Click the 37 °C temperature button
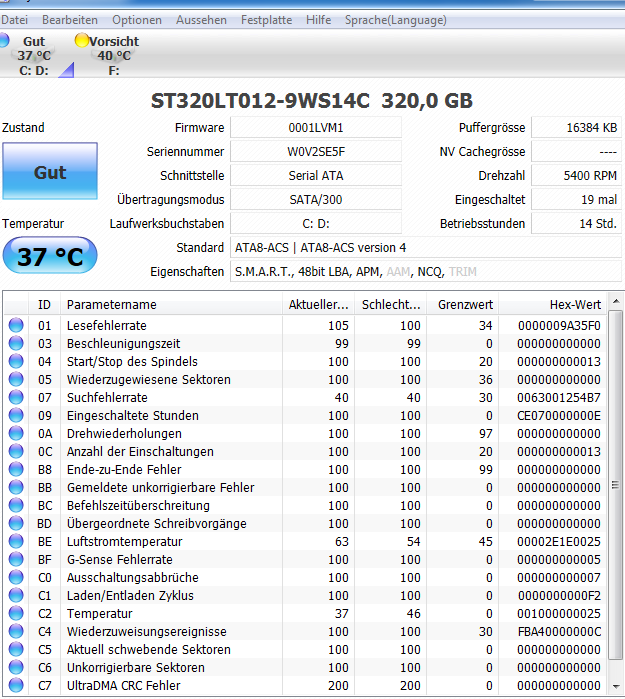The width and height of the screenshot is (625, 699). pyautogui.click(x=50, y=256)
